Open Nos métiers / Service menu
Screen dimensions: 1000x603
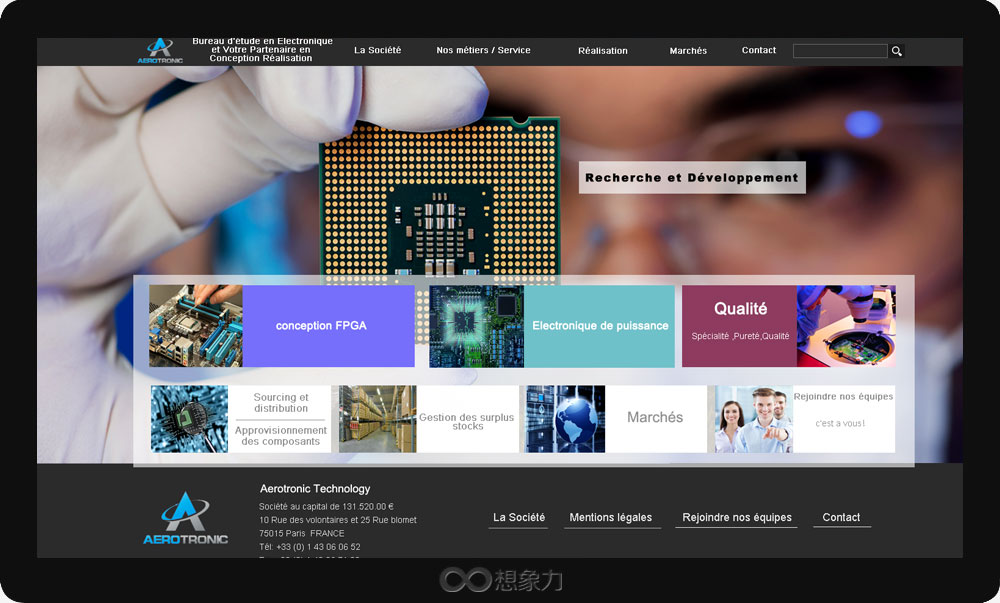(x=483, y=50)
